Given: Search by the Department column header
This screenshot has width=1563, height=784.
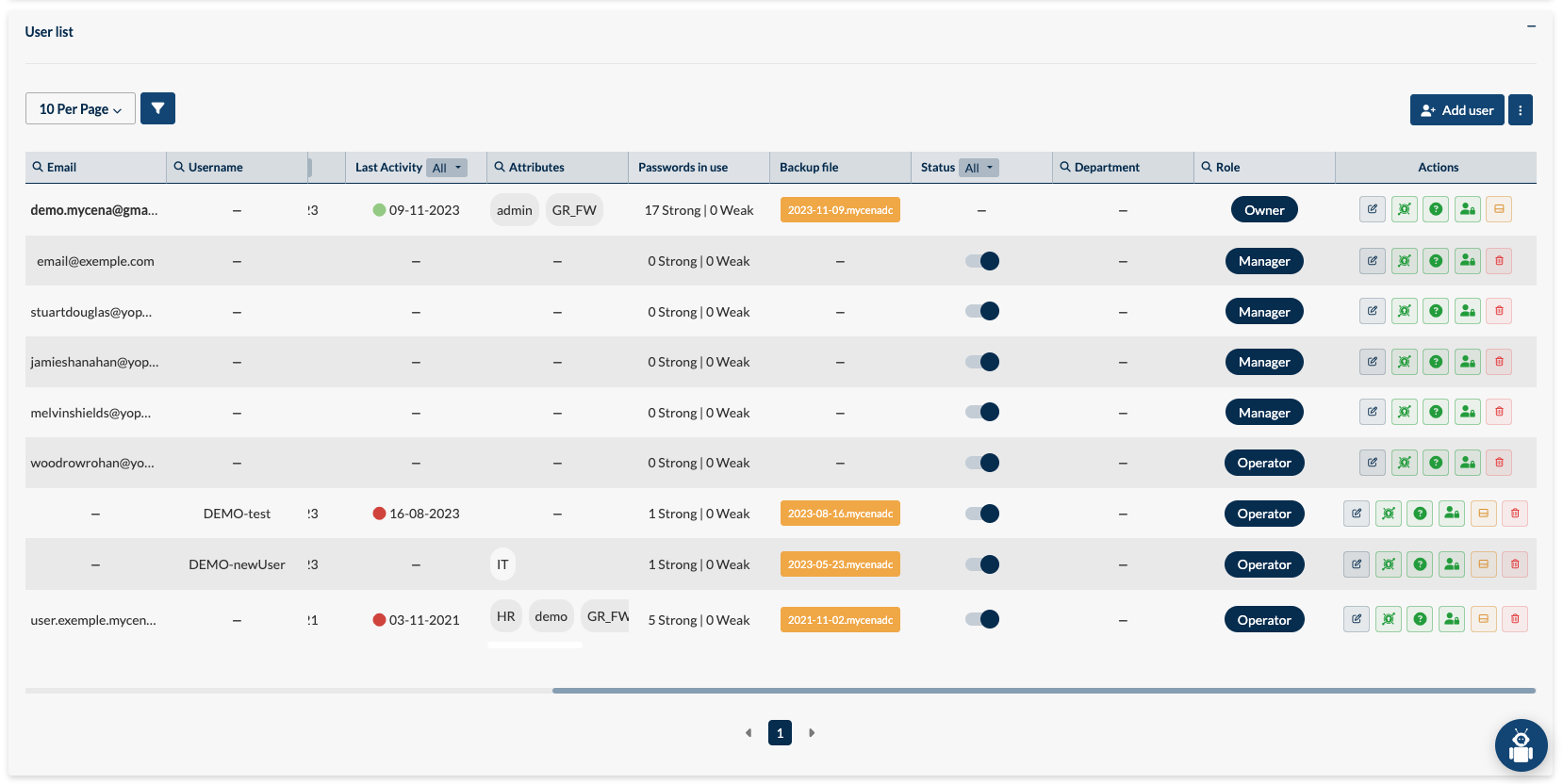Looking at the screenshot, I should (x=1100, y=167).
